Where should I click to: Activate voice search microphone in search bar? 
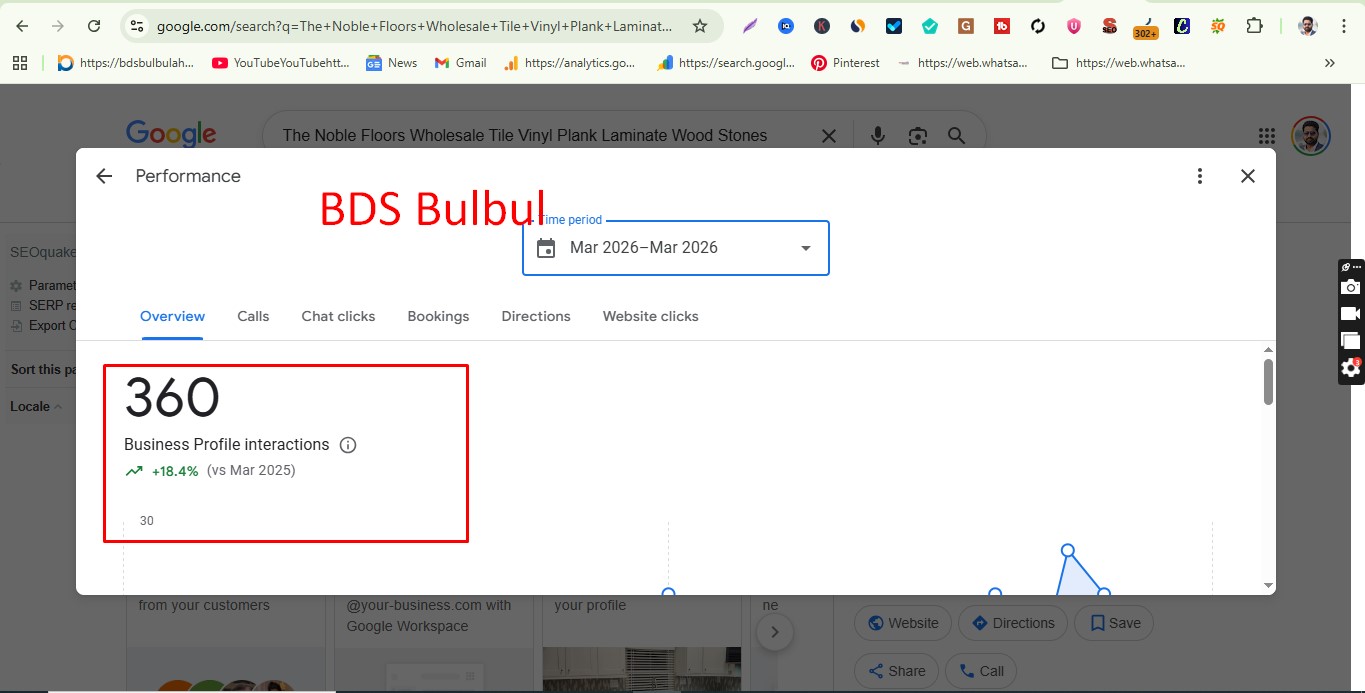click(877, 135)
